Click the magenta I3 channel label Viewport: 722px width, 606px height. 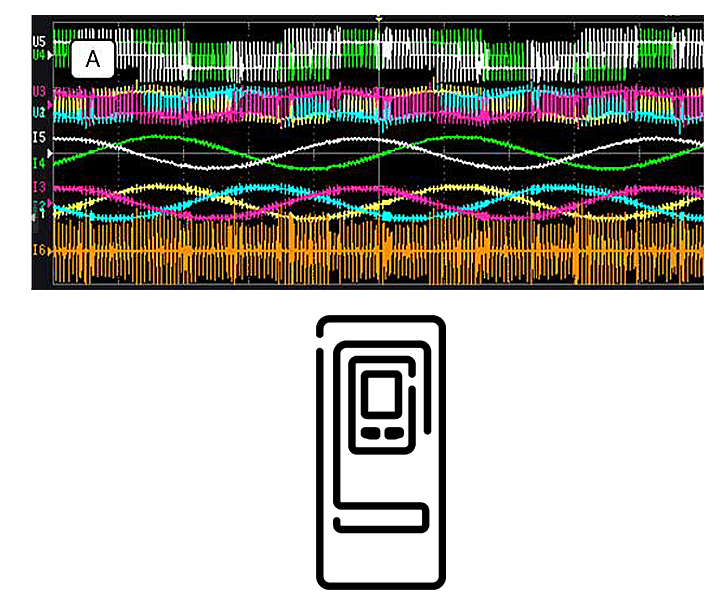(x=39, y=188)
